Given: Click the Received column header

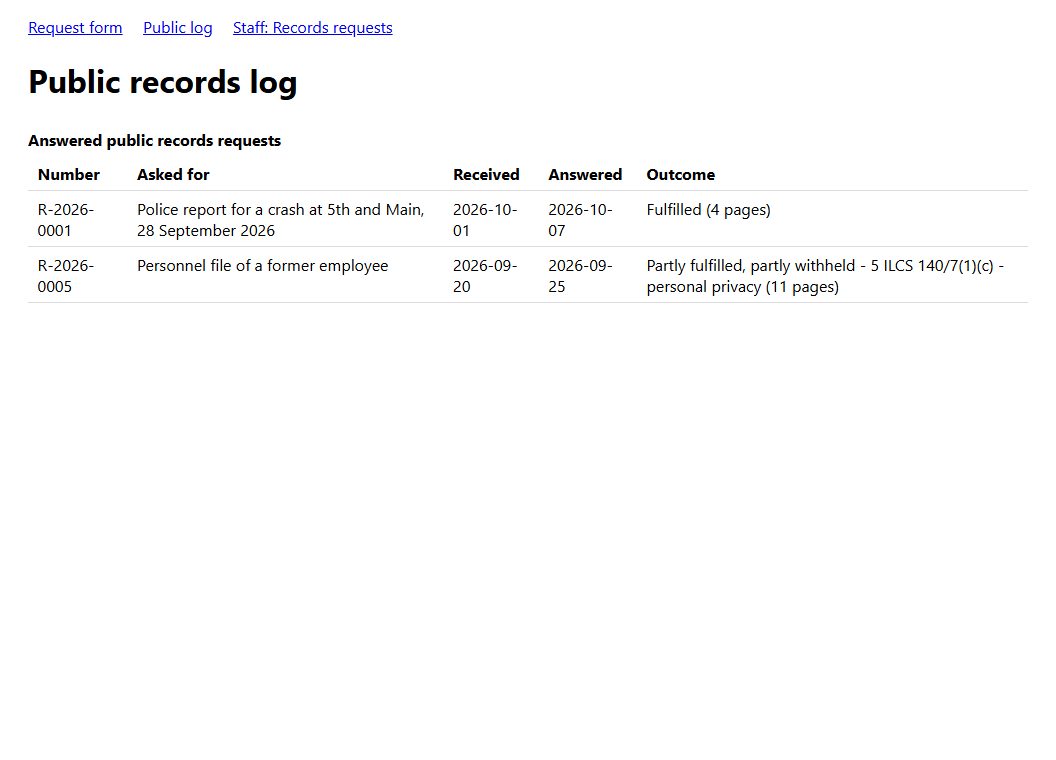Looking at the screenshot, I should [486, 175].
